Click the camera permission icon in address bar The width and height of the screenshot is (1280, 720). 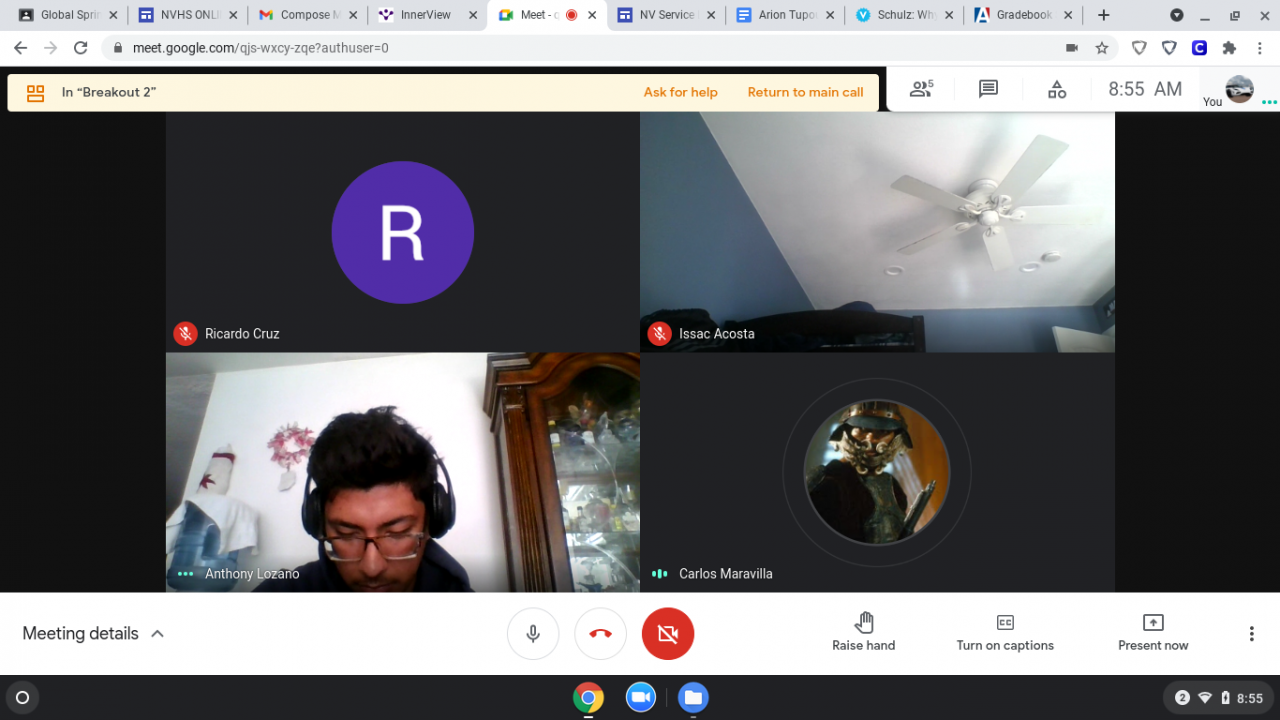click(x=1072, y=47)
